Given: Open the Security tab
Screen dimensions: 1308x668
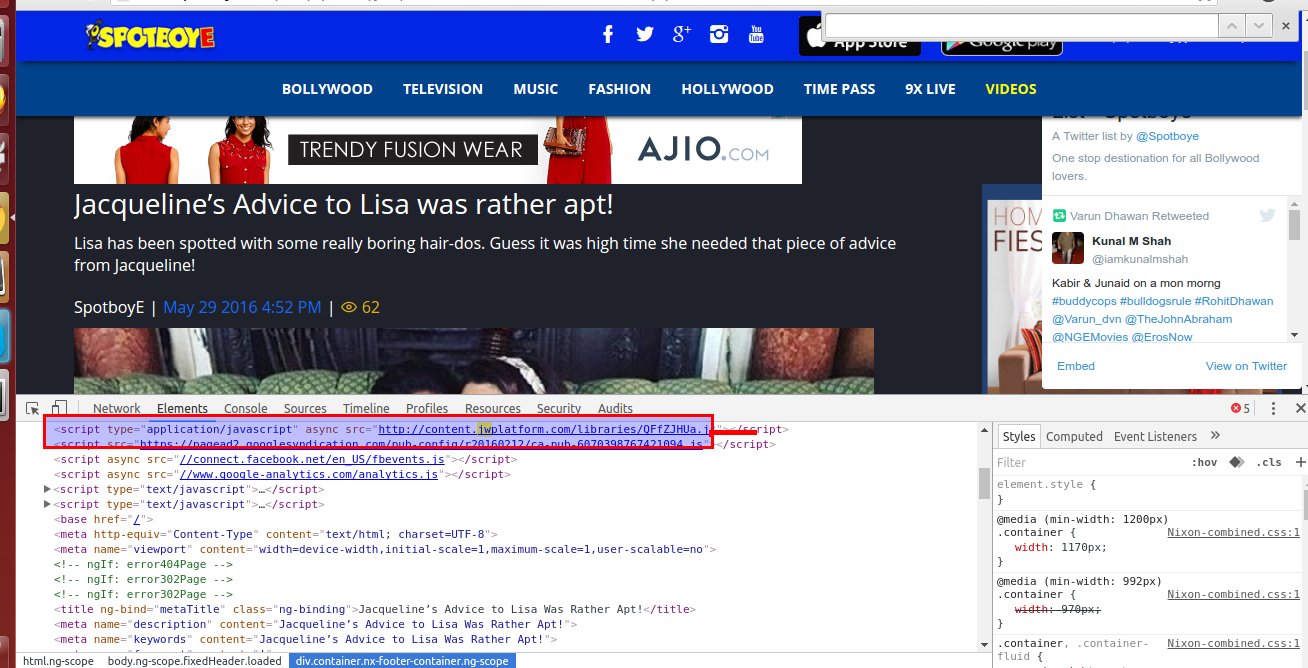Looking at the screenshot, I should 559,408.
